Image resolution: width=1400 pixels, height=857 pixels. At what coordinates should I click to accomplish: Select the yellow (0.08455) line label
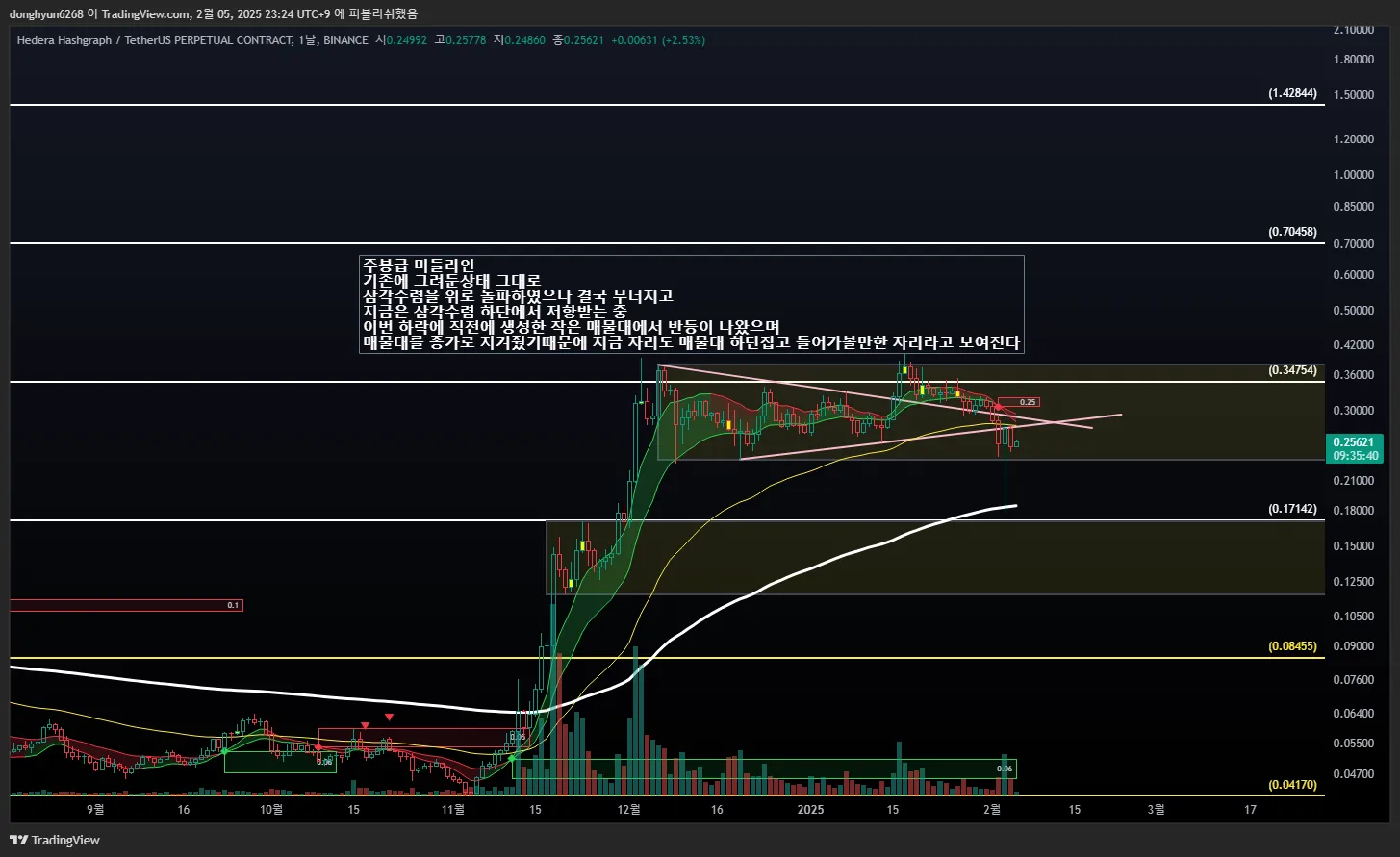pos(1292,646)
